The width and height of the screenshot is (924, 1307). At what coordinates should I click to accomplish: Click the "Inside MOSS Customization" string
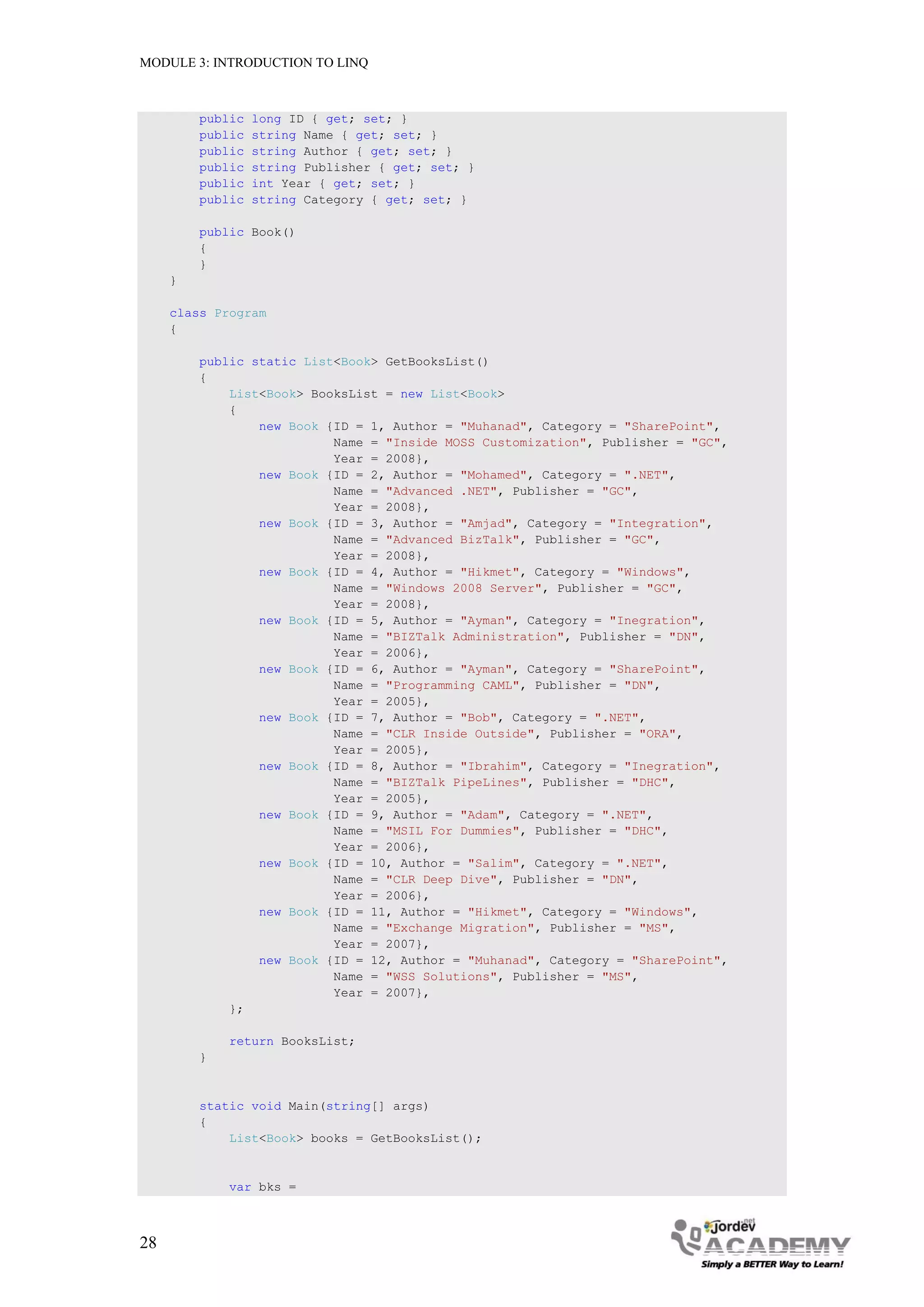(x=486, y=443)
